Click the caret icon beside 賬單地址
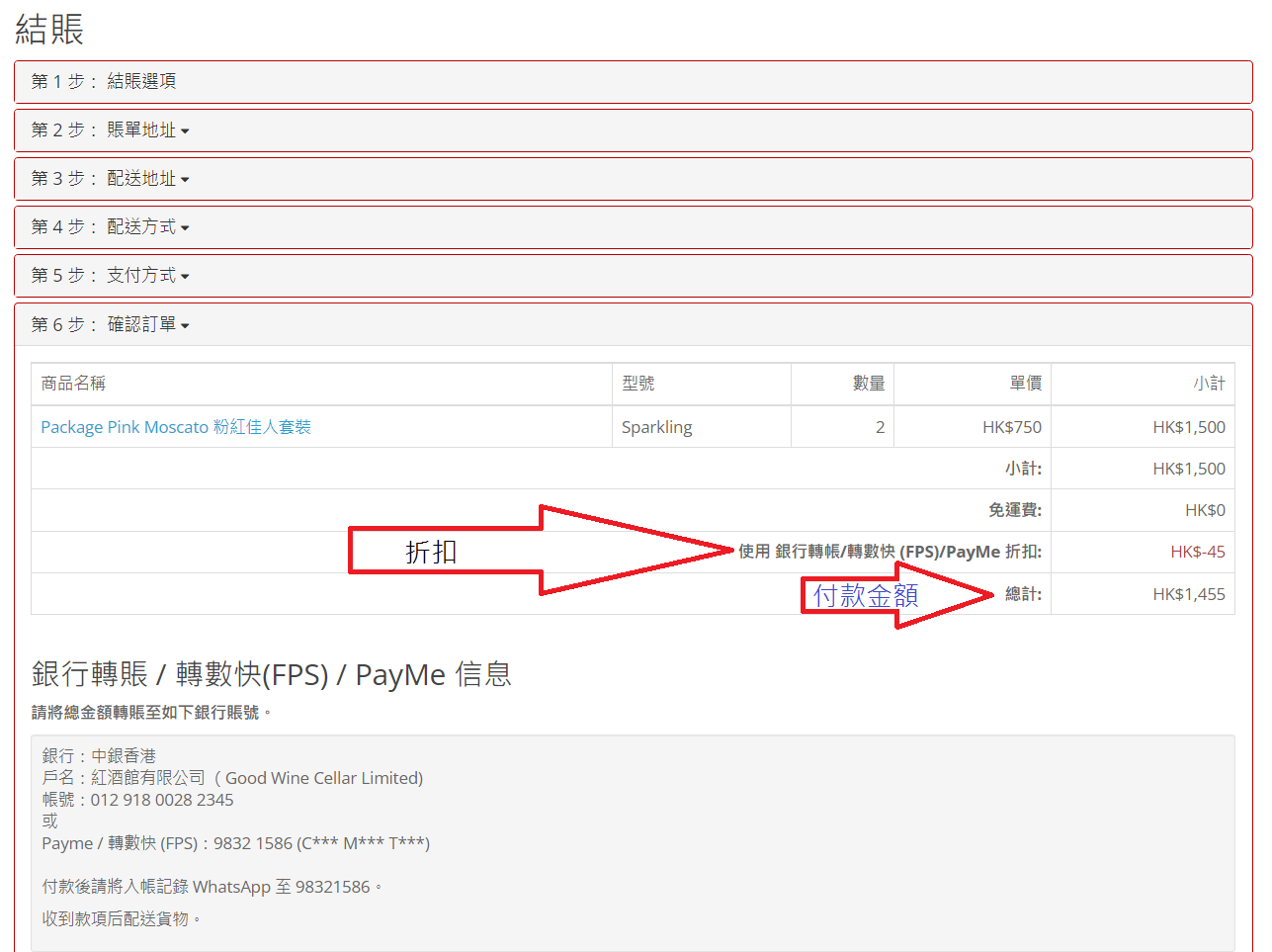The height and width of the screenshot is (952, 1272). pos(185,131)
